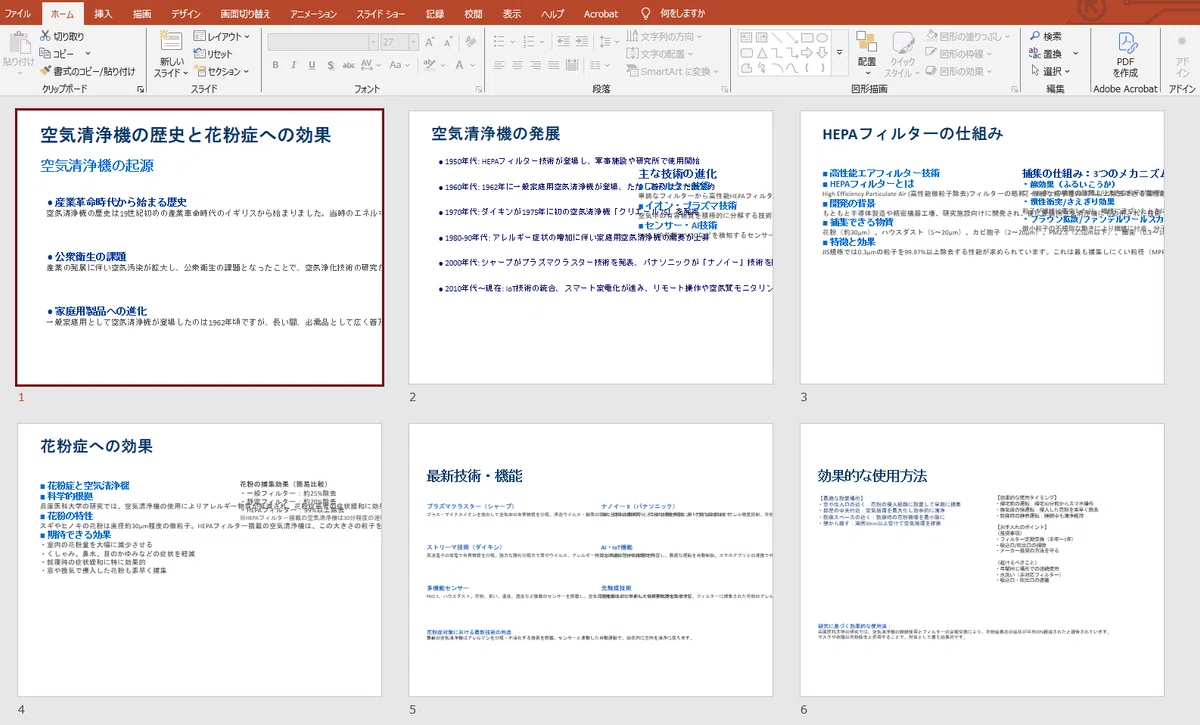Switch to the Review (校閲) tab
Screen dimensions: 1200x725
473,13
